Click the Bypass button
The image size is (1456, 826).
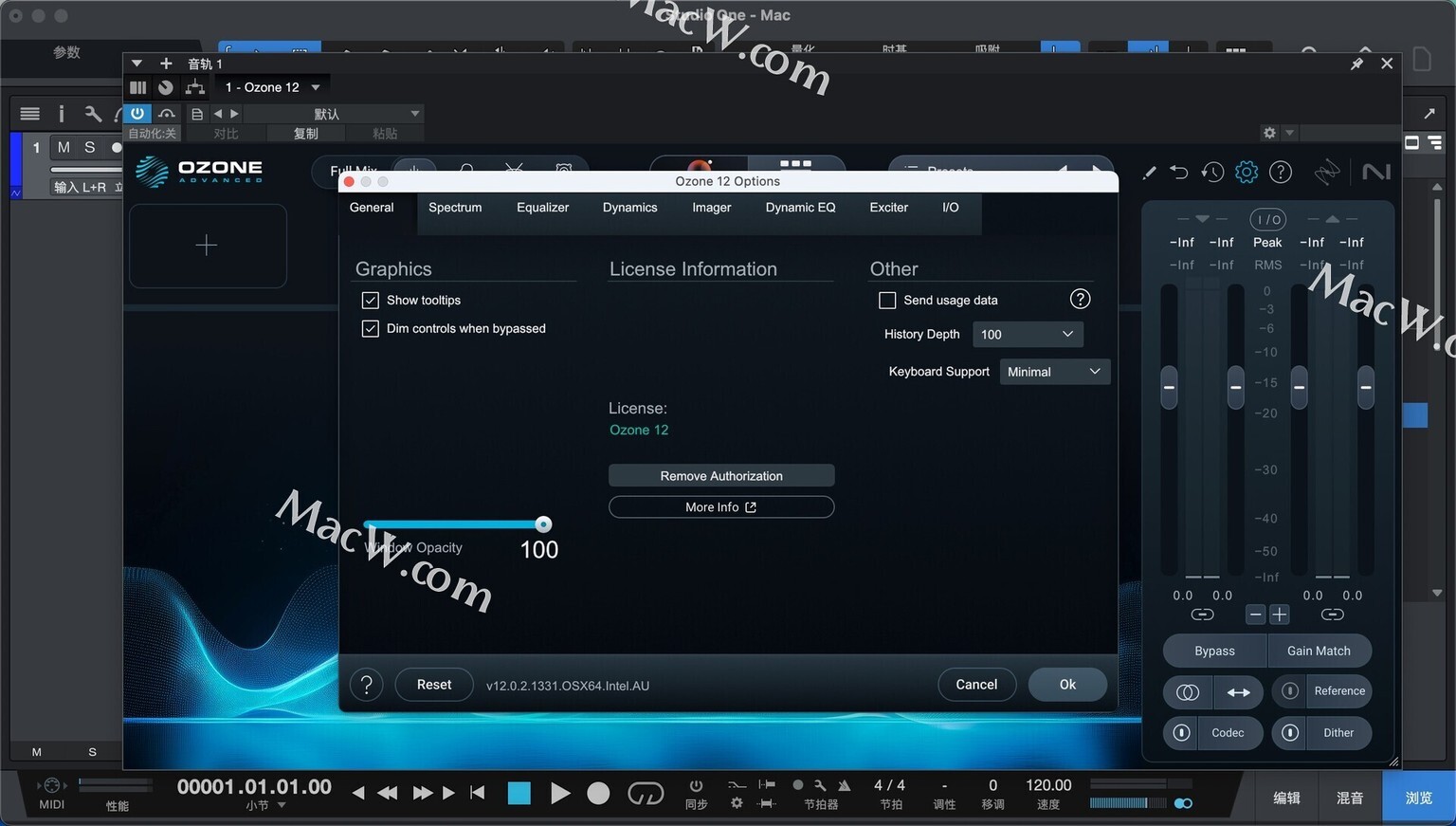[1215, 651]
